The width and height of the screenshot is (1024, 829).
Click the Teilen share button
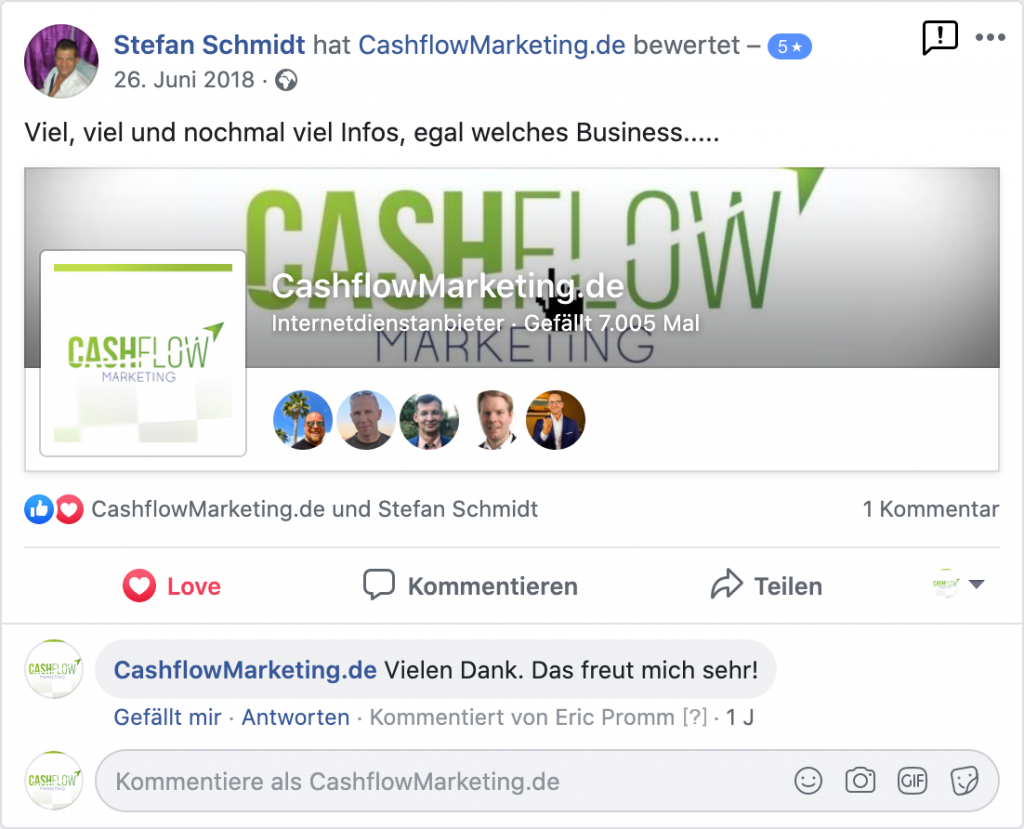(x=766, y=586)
